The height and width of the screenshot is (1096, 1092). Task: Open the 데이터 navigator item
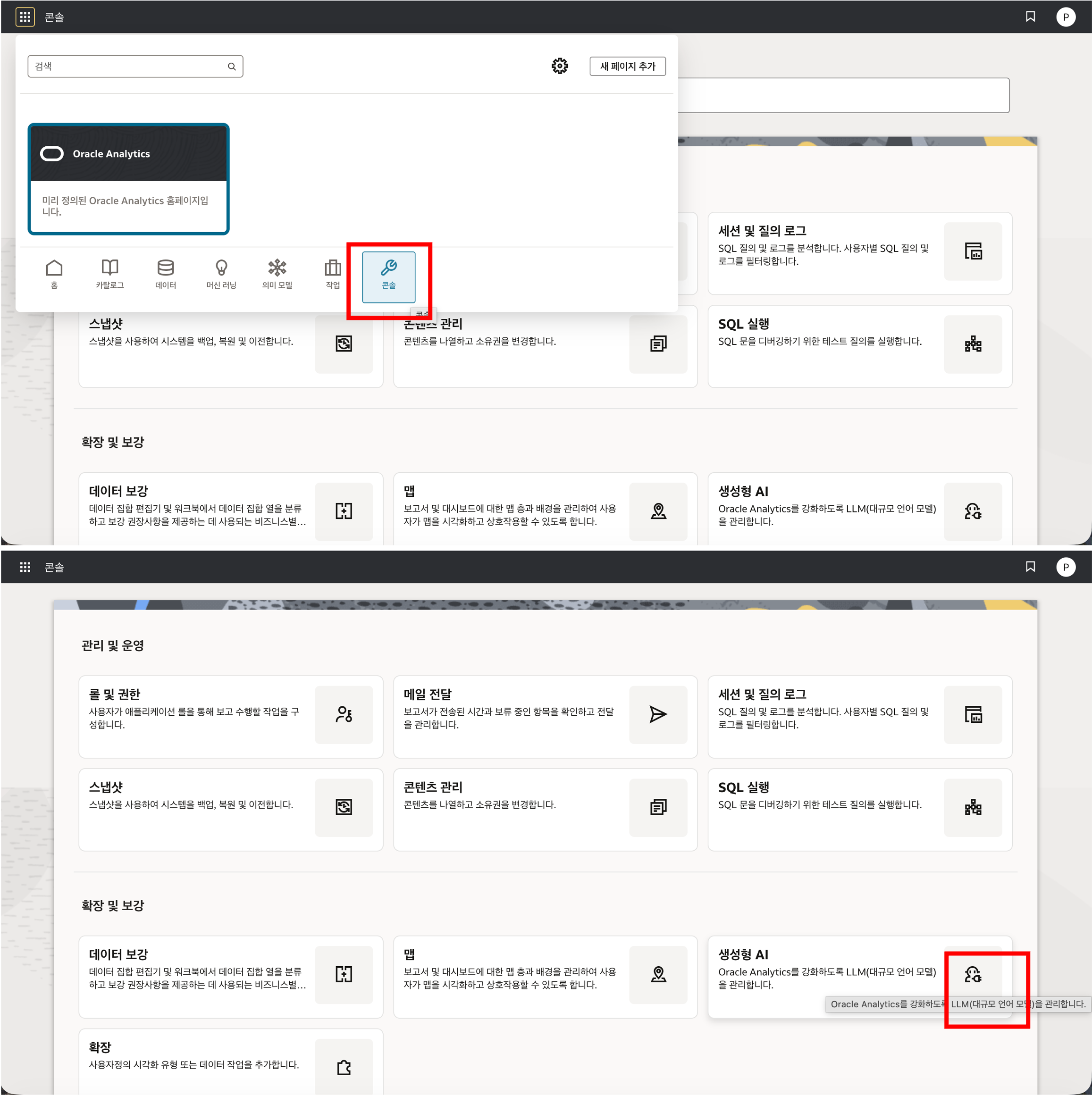coord(165,275)
